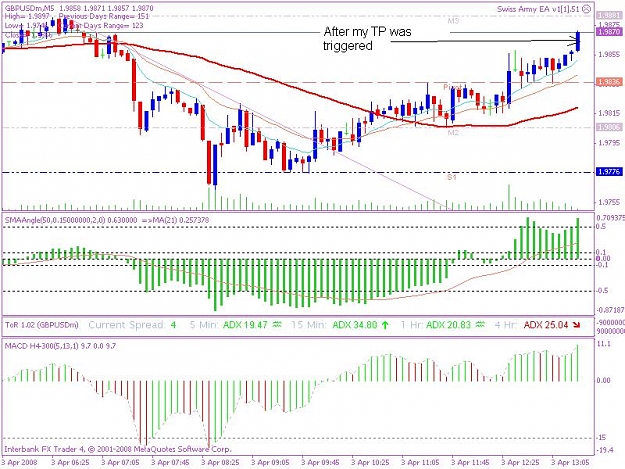Click the 1.9815 price scale value
Viewport: 625px width, 469px height.
tap(609, 113)
